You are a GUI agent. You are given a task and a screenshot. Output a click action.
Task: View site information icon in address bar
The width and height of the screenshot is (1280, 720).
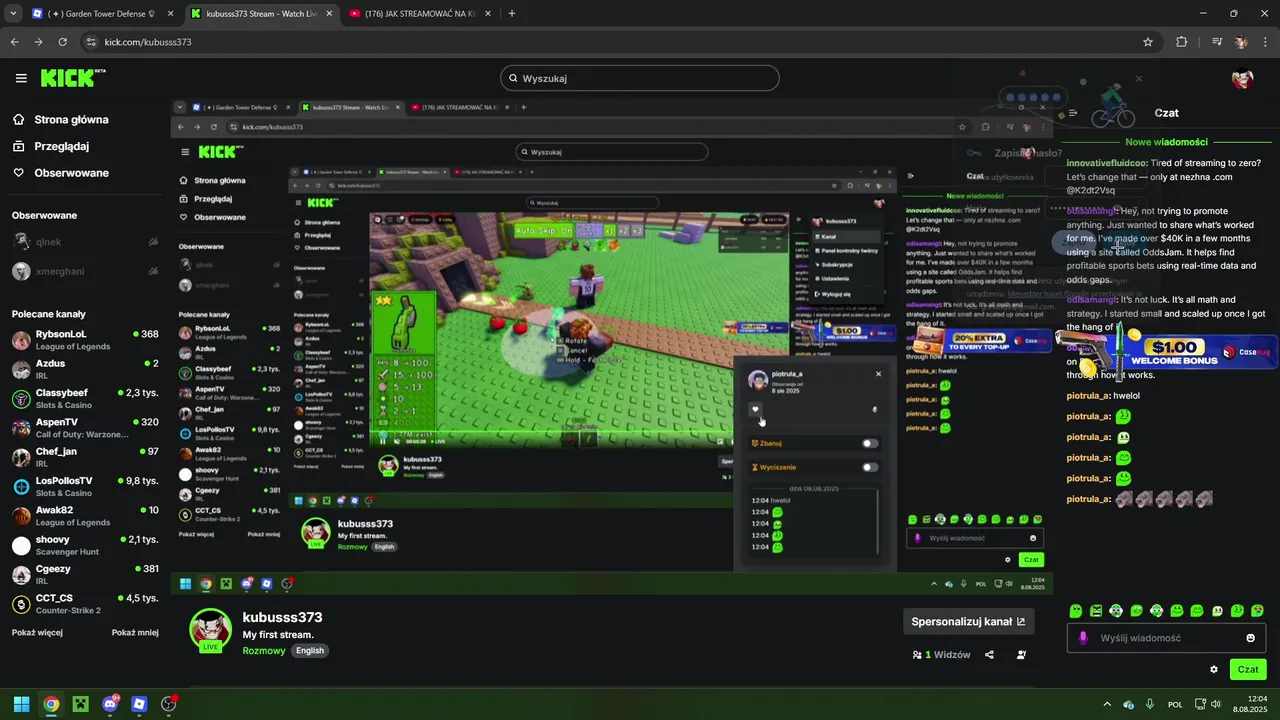pyautogui.click(x=92, y=42)
